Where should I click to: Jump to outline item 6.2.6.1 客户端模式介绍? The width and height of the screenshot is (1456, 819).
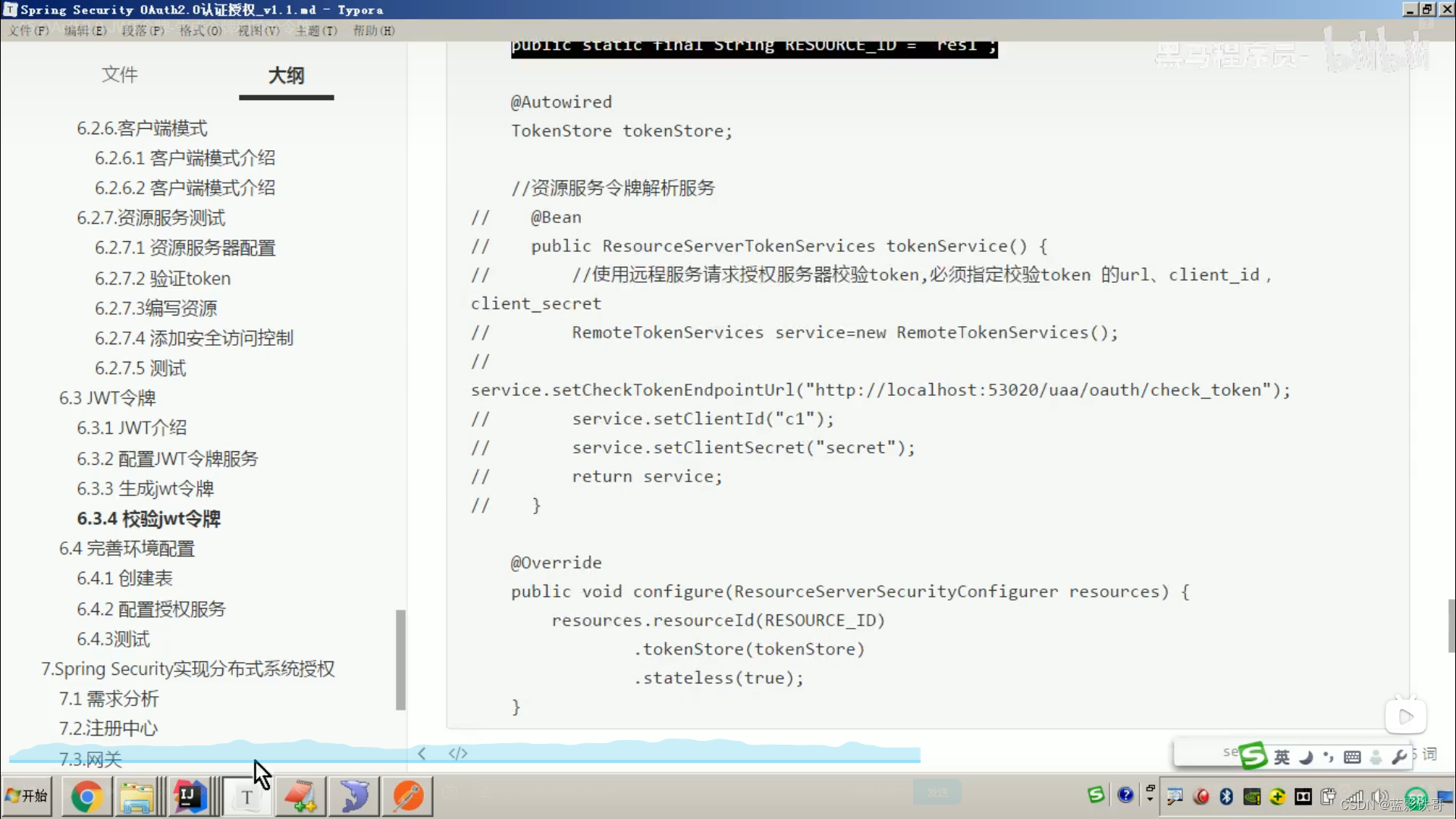(184, 158)
